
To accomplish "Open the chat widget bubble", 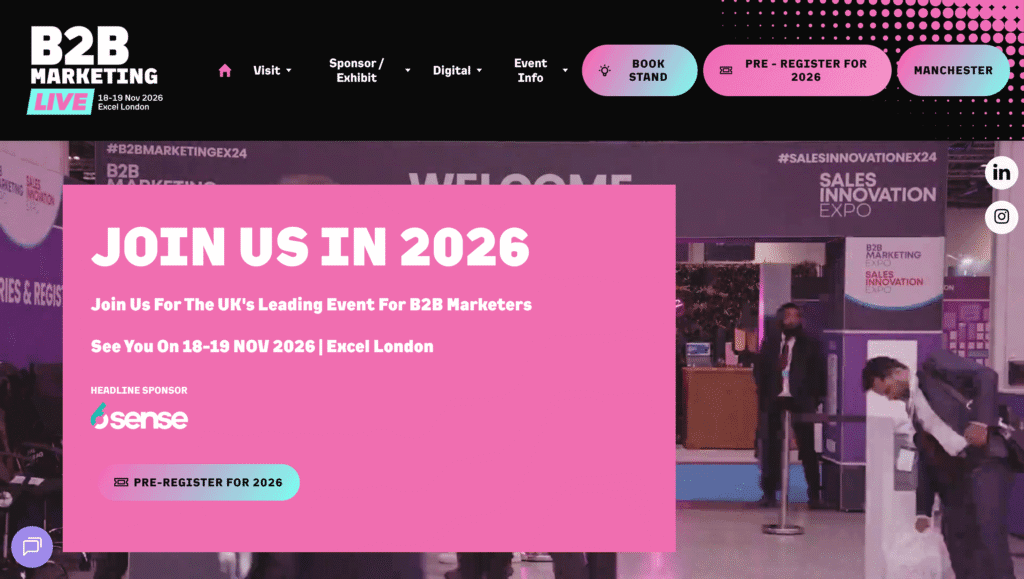I will (32, 546).
